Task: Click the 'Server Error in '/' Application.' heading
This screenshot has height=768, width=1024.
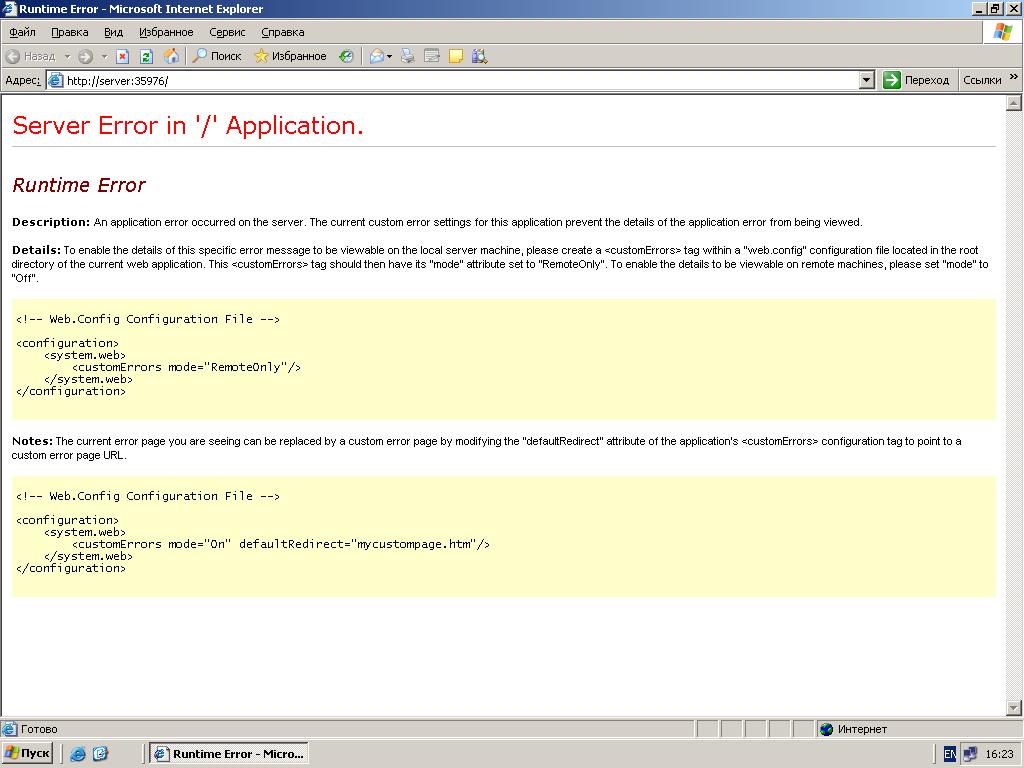Action: (188, 125)
